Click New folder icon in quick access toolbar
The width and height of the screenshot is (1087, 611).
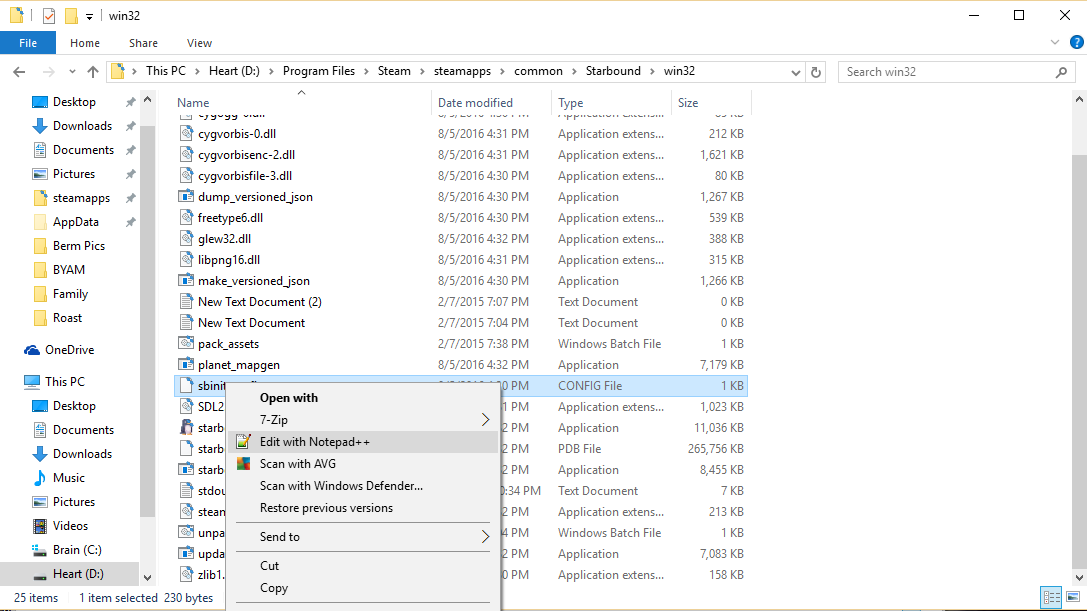coord(71,15)
